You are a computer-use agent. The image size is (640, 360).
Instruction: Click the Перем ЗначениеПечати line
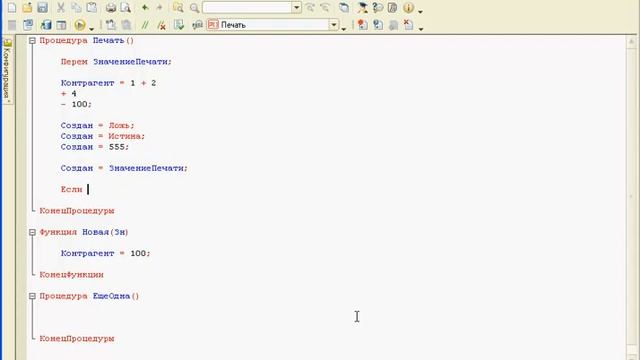click(116, 62)
